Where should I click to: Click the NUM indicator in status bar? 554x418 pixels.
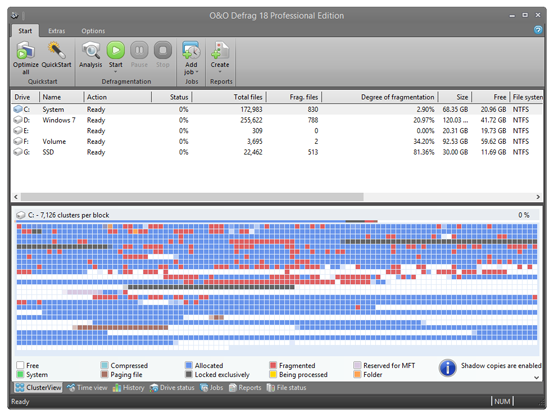502,401
